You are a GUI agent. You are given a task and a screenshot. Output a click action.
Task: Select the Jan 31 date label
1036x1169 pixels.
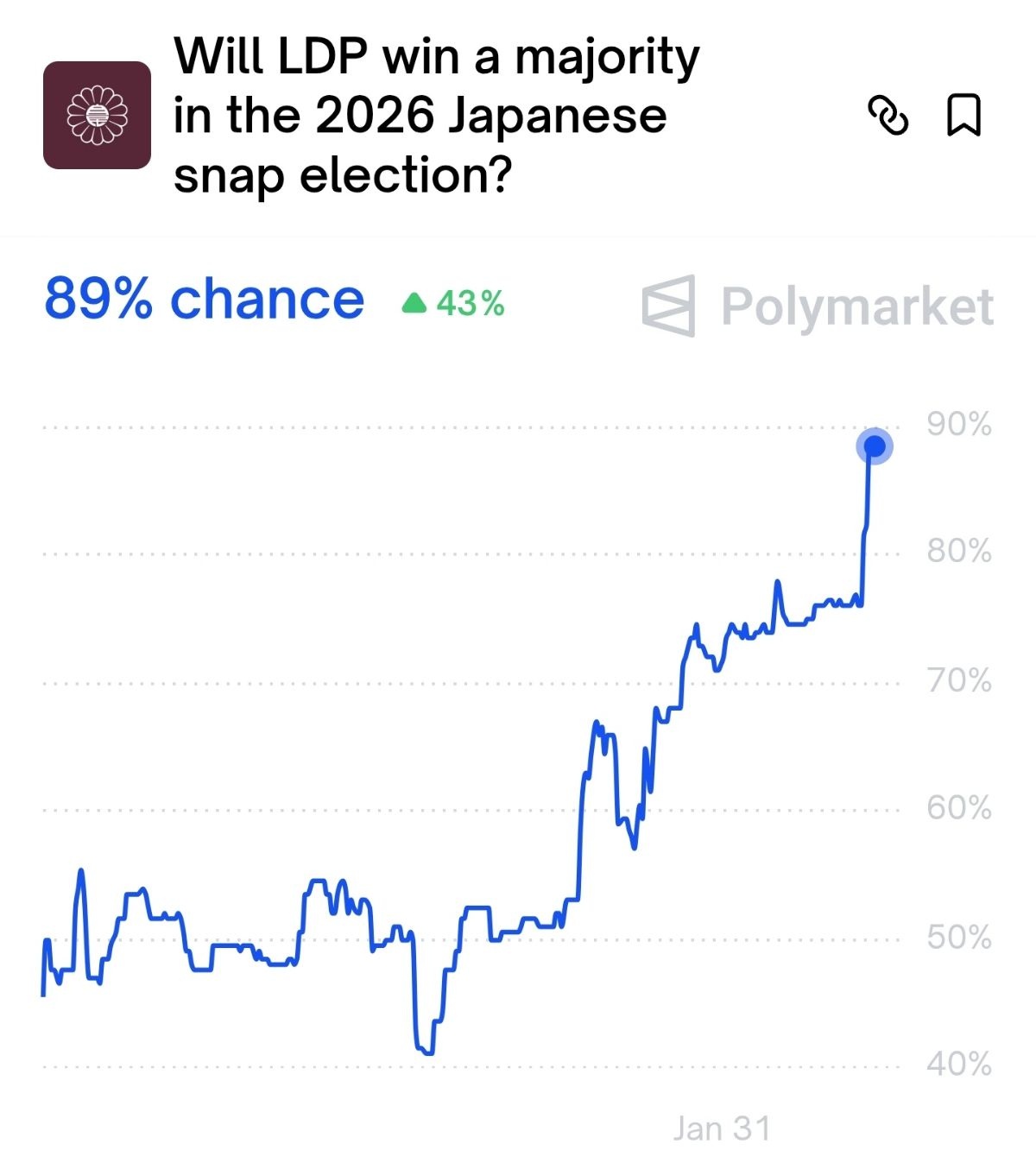tap(722, 1128)
